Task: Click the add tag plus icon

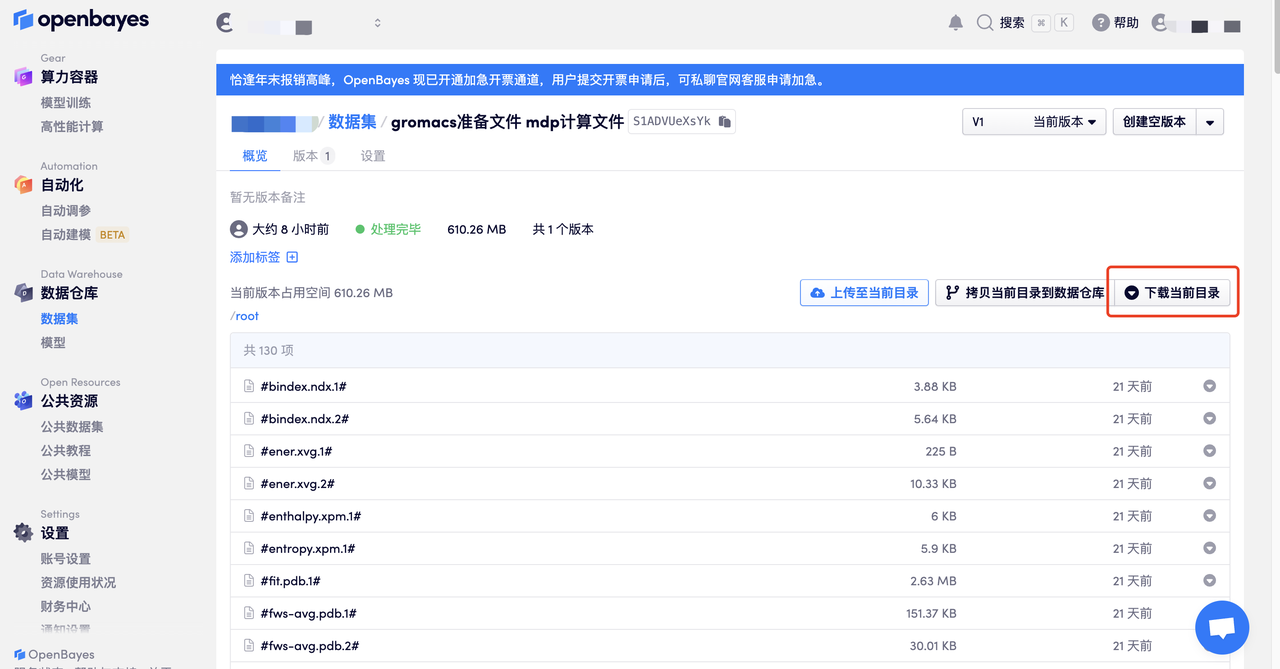Action: [x=292, y=257]
